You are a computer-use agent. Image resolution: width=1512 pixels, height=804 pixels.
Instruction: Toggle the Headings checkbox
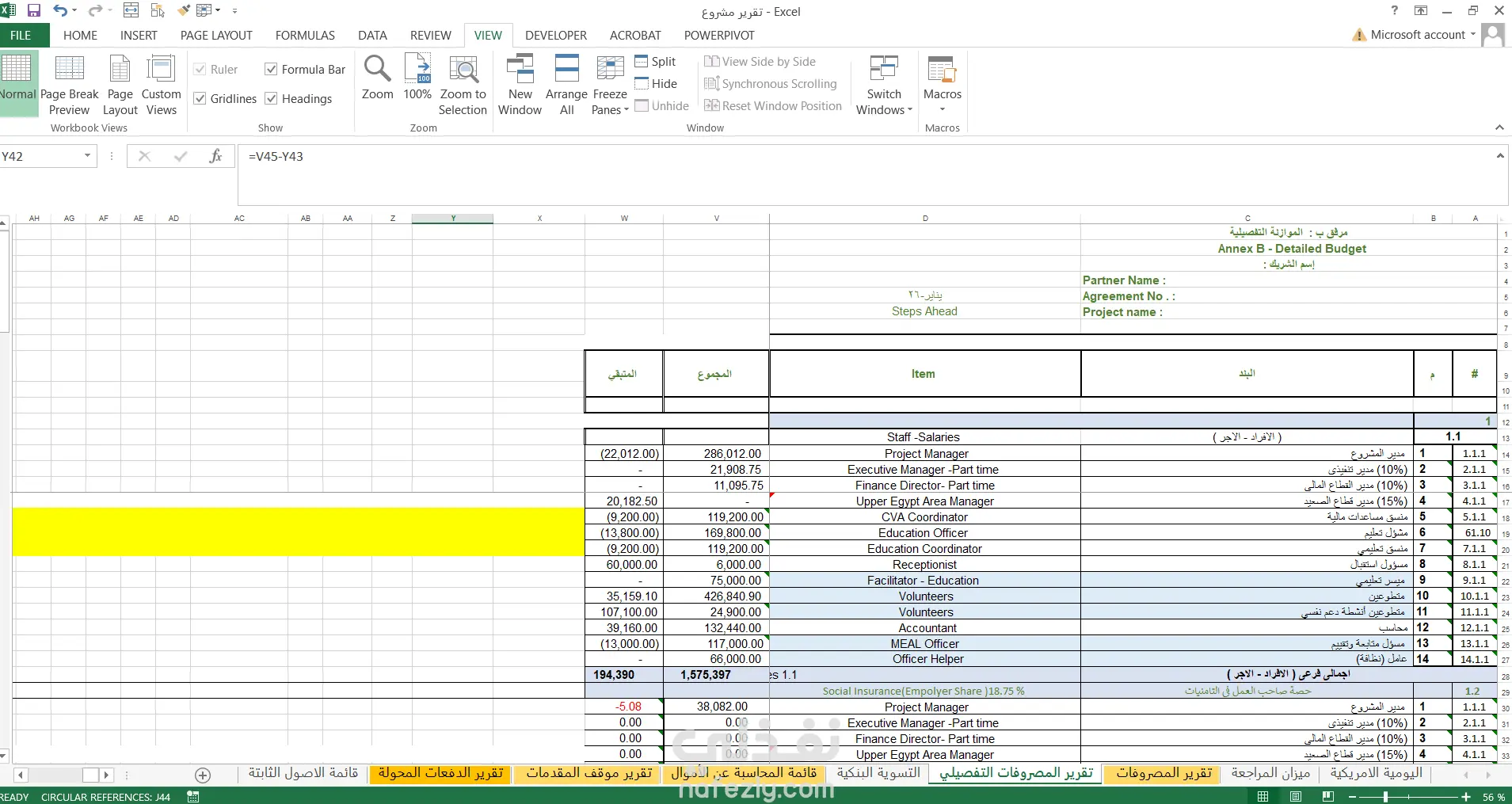point(271,98)
